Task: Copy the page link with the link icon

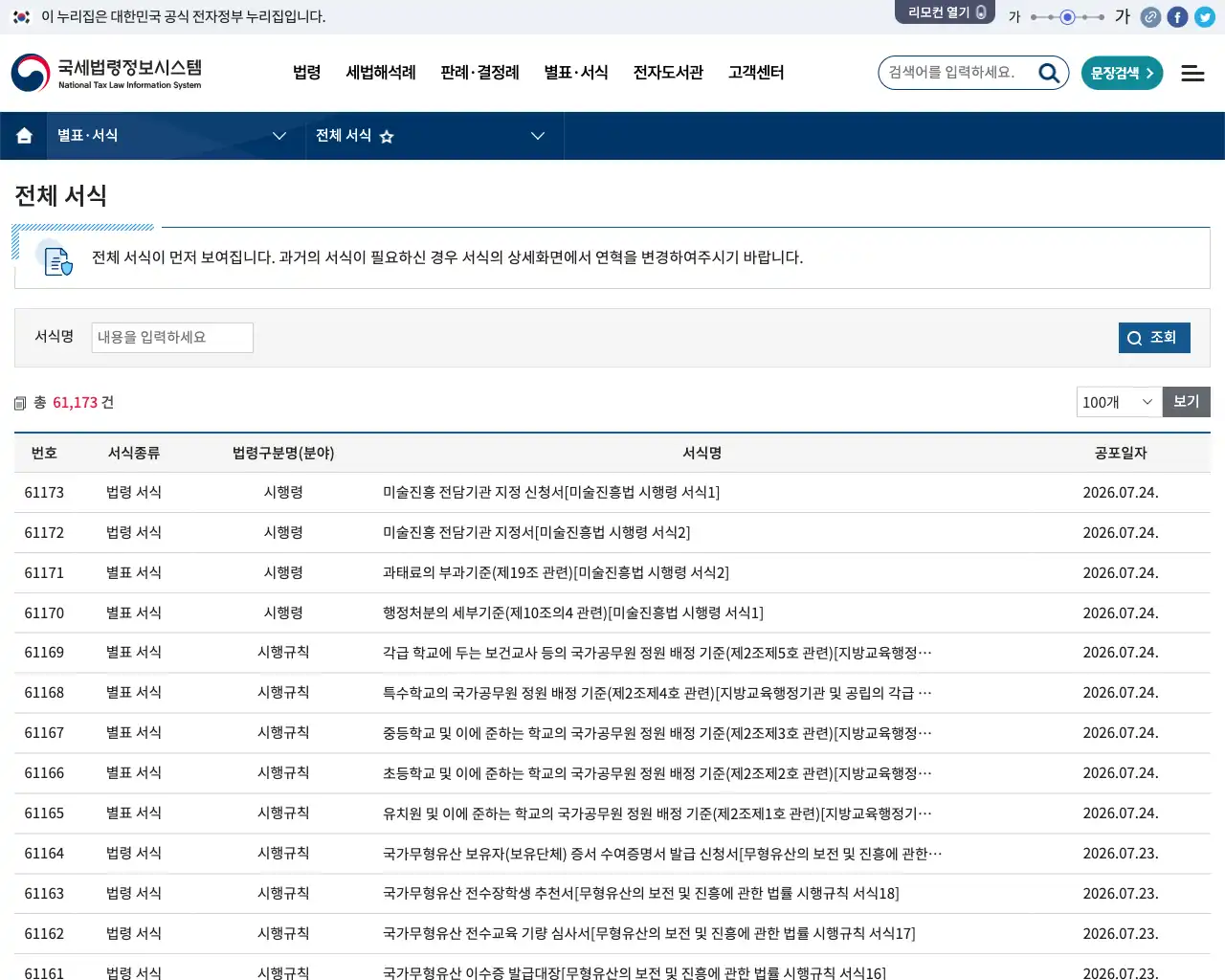Action: (x=1151, y=17)
